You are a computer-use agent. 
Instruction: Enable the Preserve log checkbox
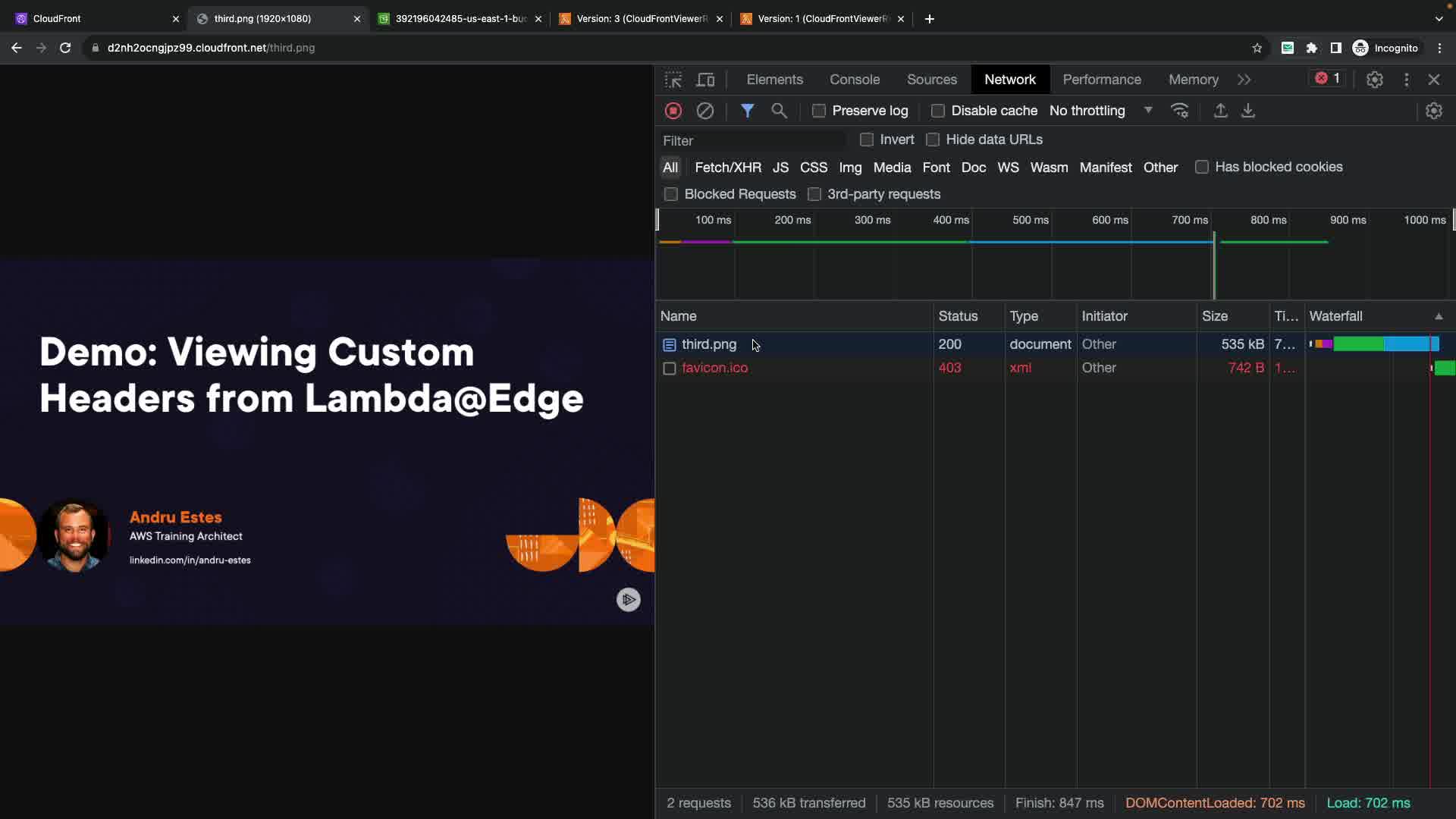[x=819, y=111]
